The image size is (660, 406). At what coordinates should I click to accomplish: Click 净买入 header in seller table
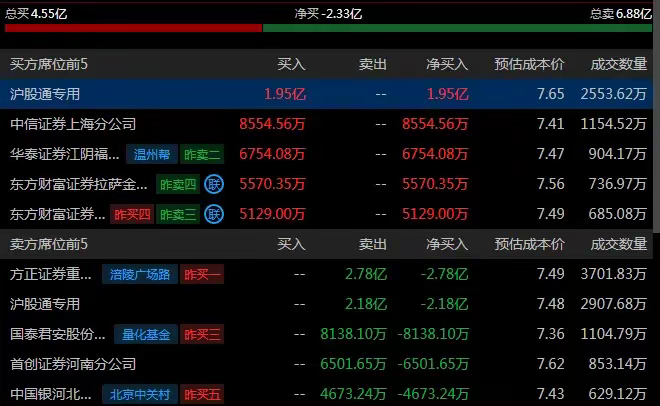447,244
